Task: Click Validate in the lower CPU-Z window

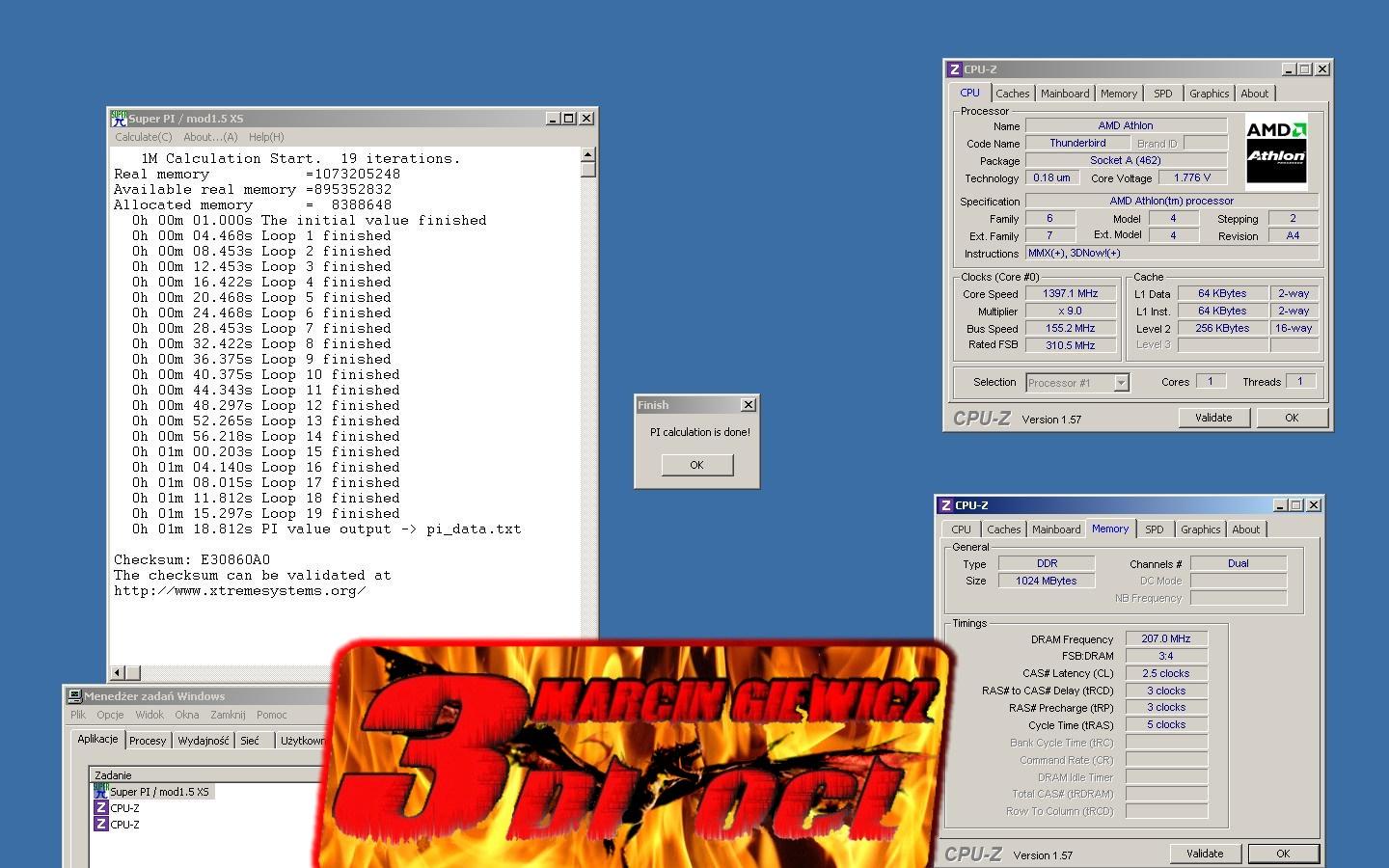Action: pos(1205,854)
